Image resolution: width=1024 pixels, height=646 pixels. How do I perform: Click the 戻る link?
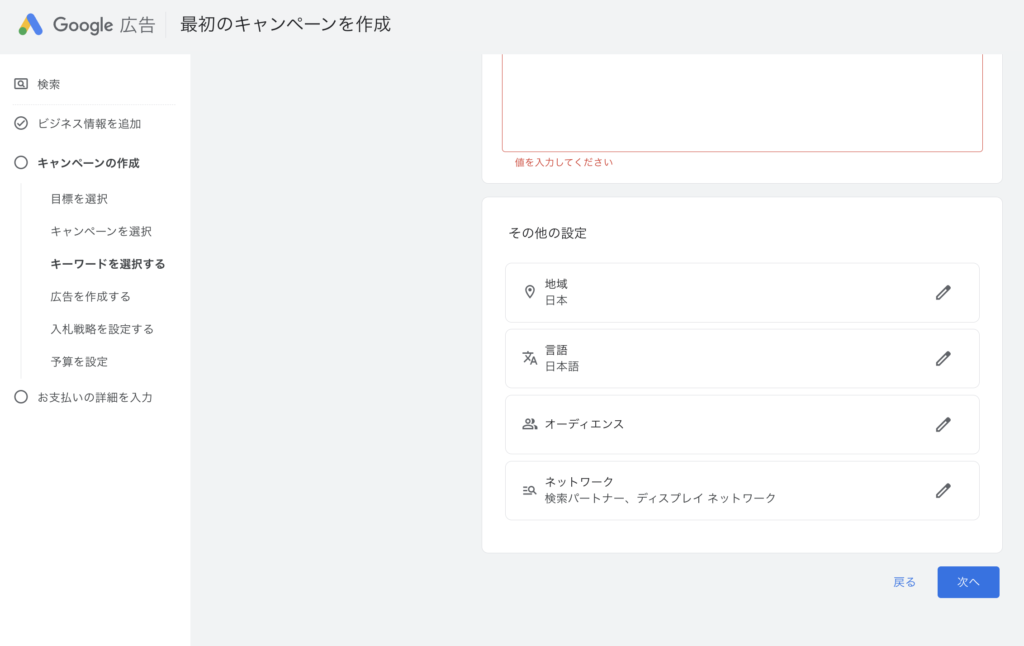(904, 582)
